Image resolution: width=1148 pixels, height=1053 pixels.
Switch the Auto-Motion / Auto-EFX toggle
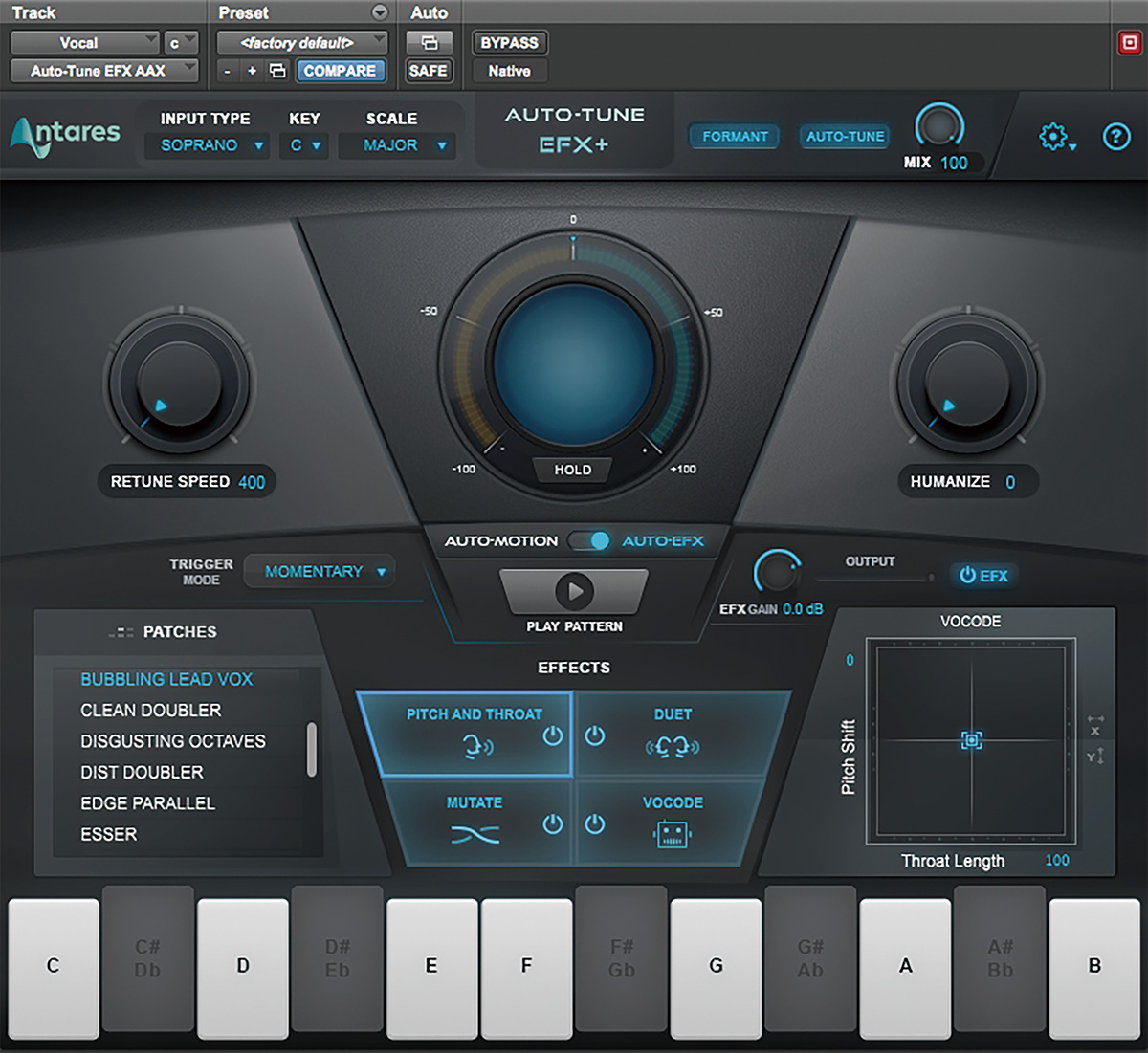(x=588, y=540)
